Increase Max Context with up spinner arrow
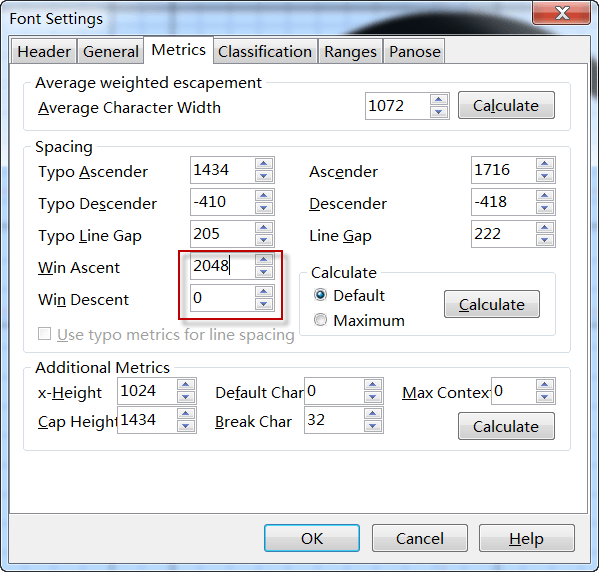Screen dimensions: 599x572 click(544, 385)
